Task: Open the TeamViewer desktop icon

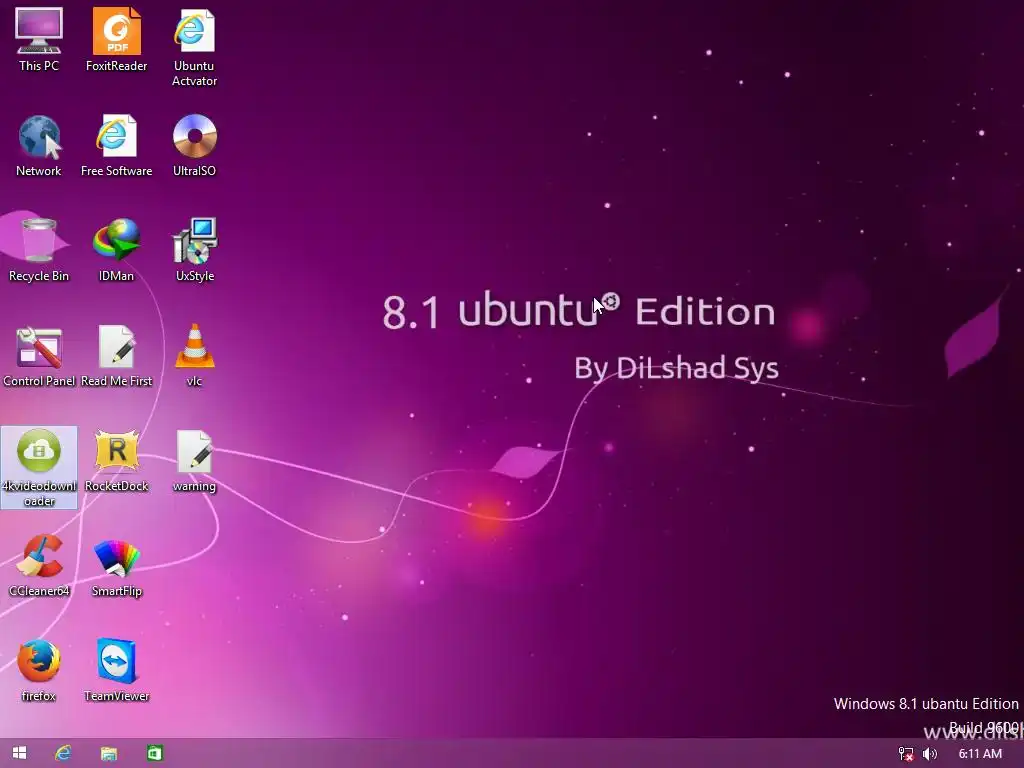Action: point(116,671)
